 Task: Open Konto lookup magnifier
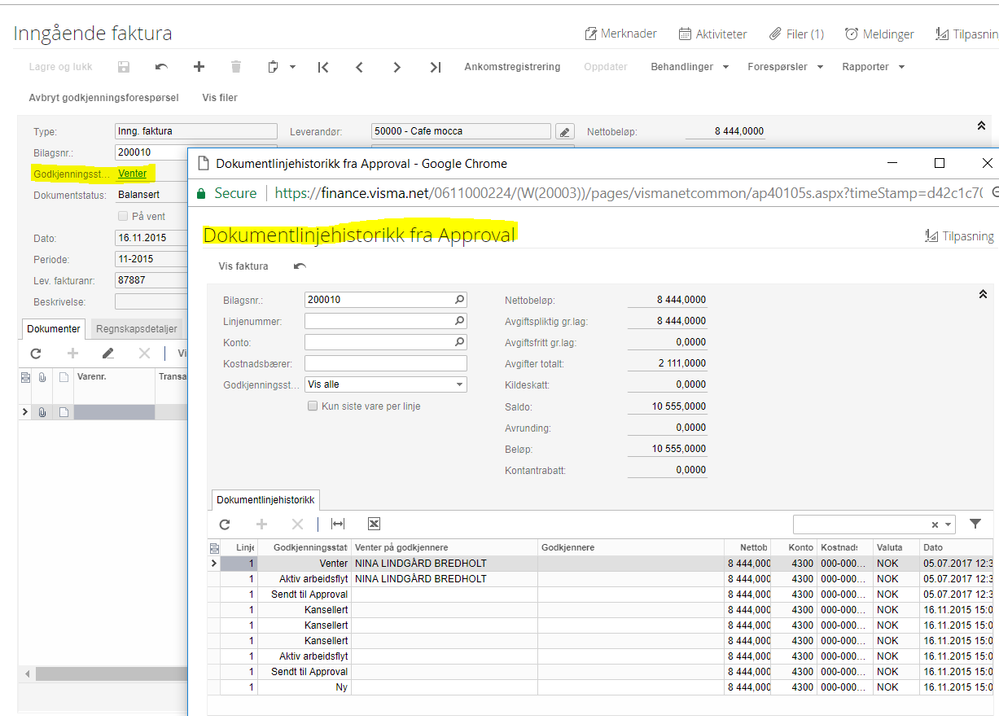[459, 342]
